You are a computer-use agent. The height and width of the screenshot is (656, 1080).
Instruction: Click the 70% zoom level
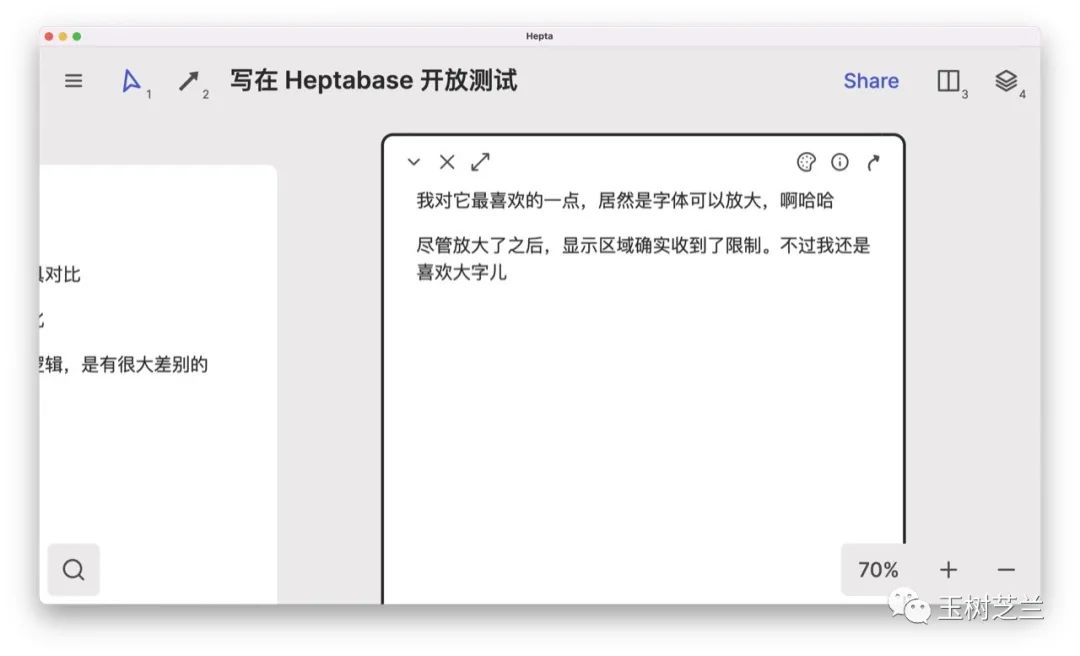(878, 570)
